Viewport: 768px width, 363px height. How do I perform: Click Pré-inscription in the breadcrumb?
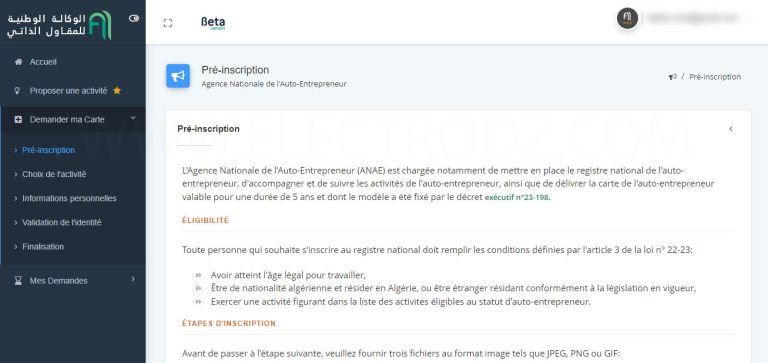[x=715, y=77]
